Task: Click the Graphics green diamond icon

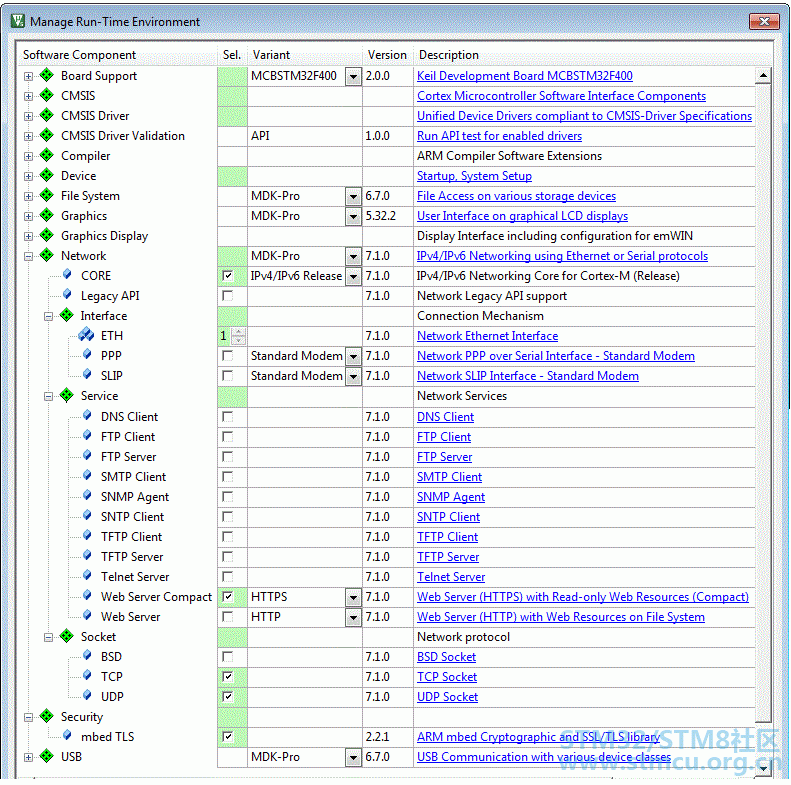Action: (x=47, y=215)
